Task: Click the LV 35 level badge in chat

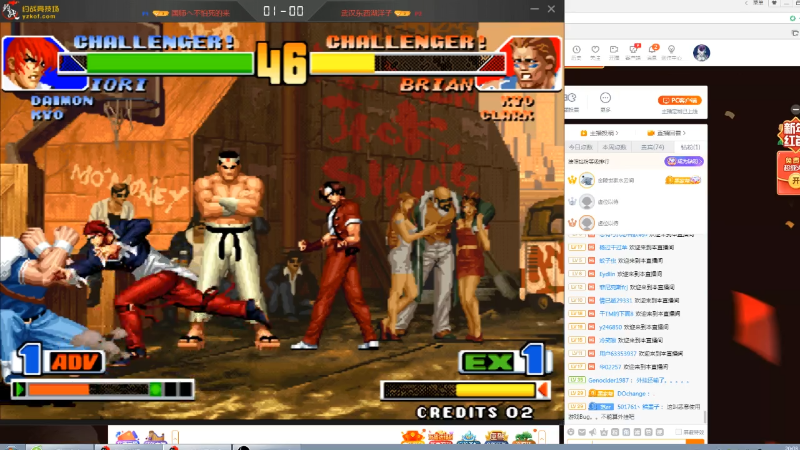Action: [x=577, y=380]
